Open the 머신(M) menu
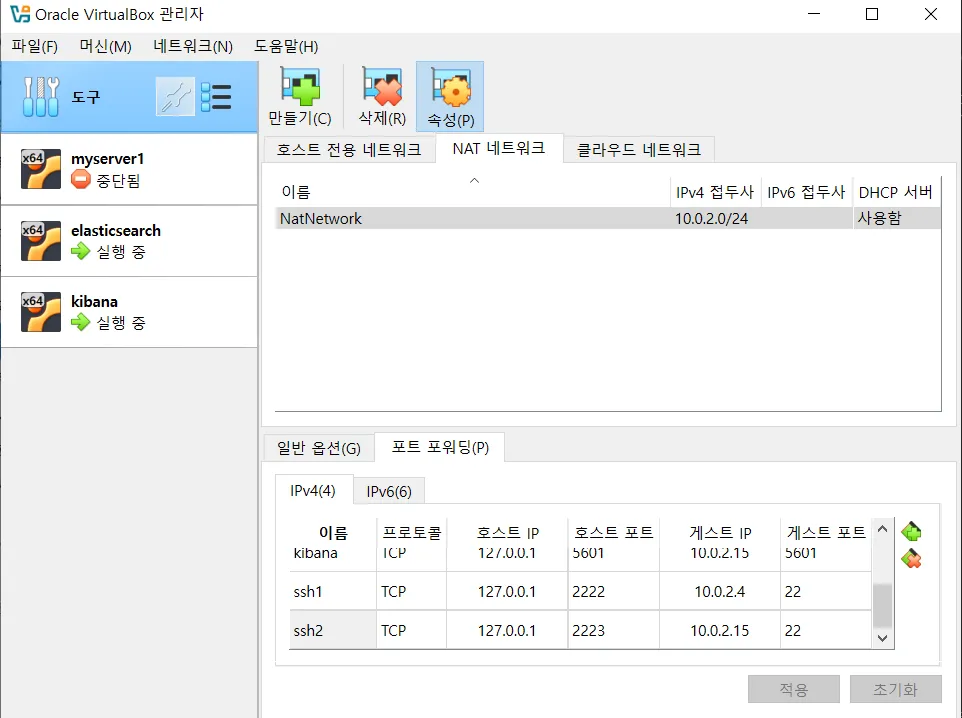 click(x=106, y=47)
